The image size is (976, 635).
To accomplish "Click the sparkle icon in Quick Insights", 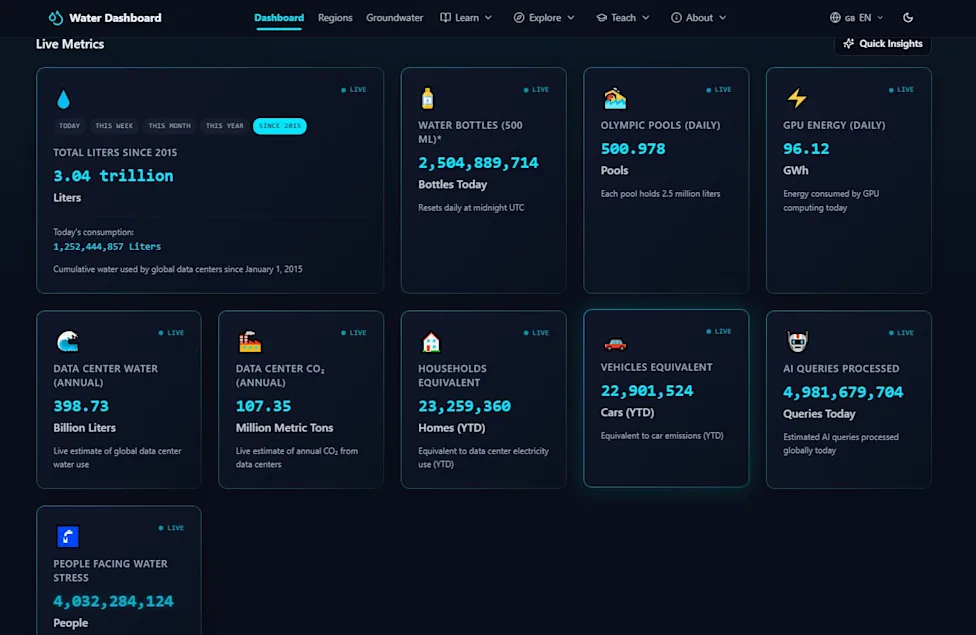I will [848, 44].
